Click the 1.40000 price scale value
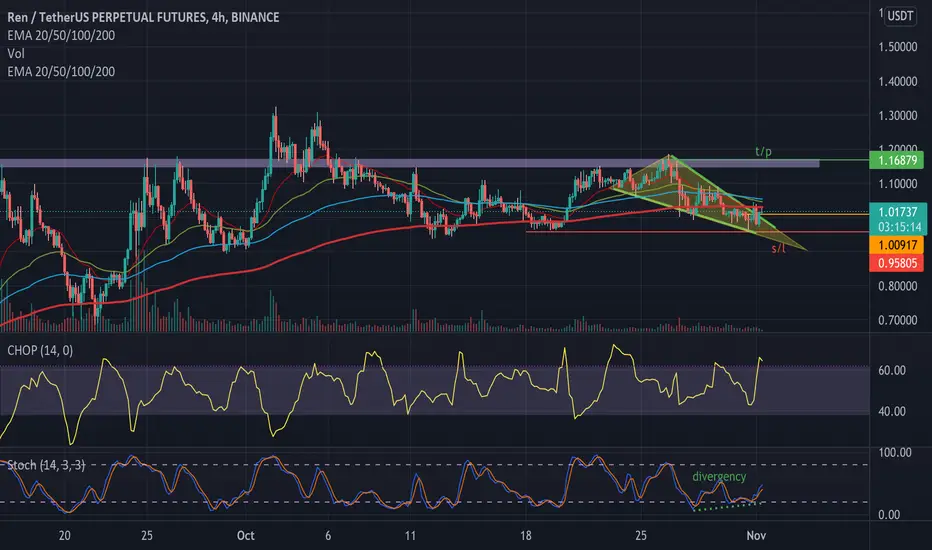The image size is (932, 550). (x=898, y=81)
